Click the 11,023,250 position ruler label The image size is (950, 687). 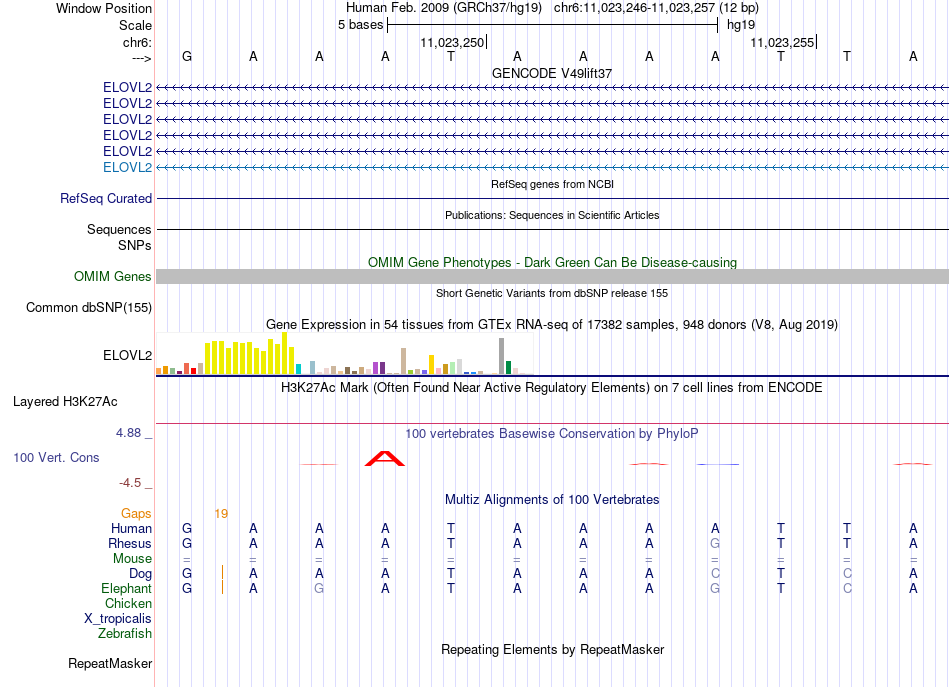point(453,42)
